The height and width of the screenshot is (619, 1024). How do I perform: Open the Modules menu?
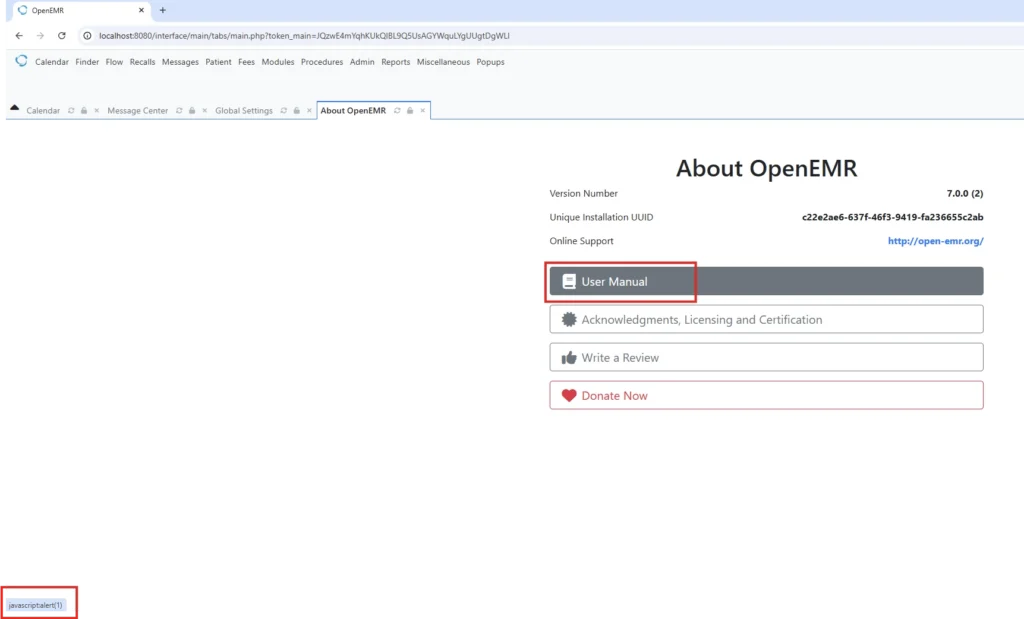(278, 62)
